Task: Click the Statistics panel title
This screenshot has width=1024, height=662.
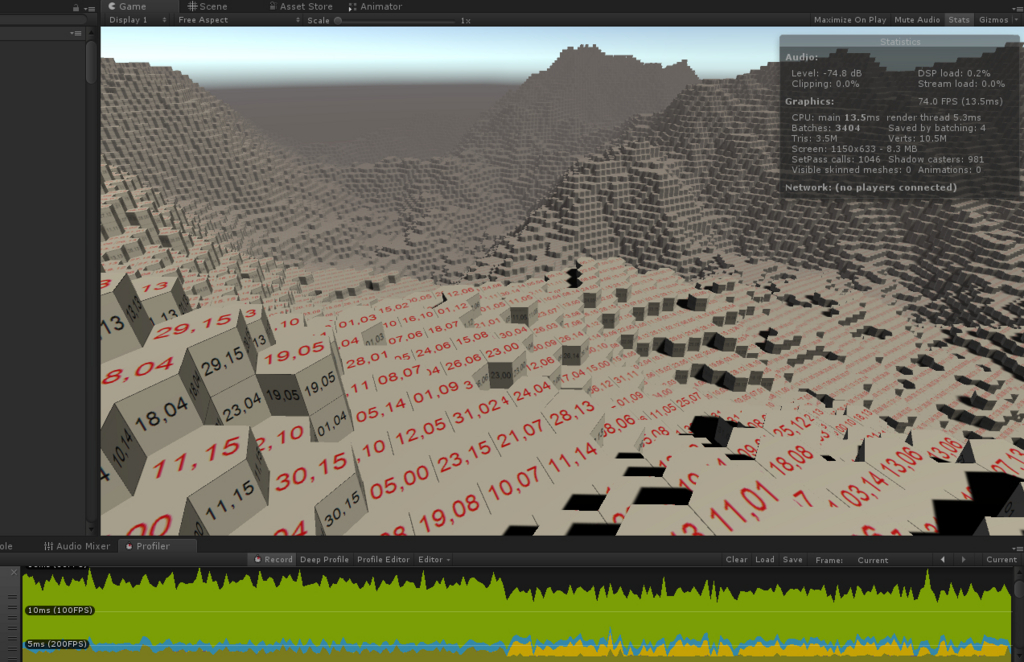Action: pos(899,42)
